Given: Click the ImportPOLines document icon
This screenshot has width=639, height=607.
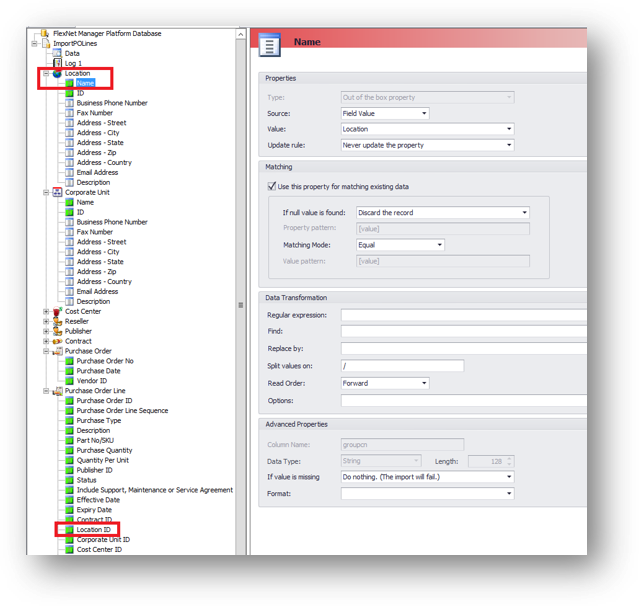Looking at the screenshot, I should [x=46, y=43].
